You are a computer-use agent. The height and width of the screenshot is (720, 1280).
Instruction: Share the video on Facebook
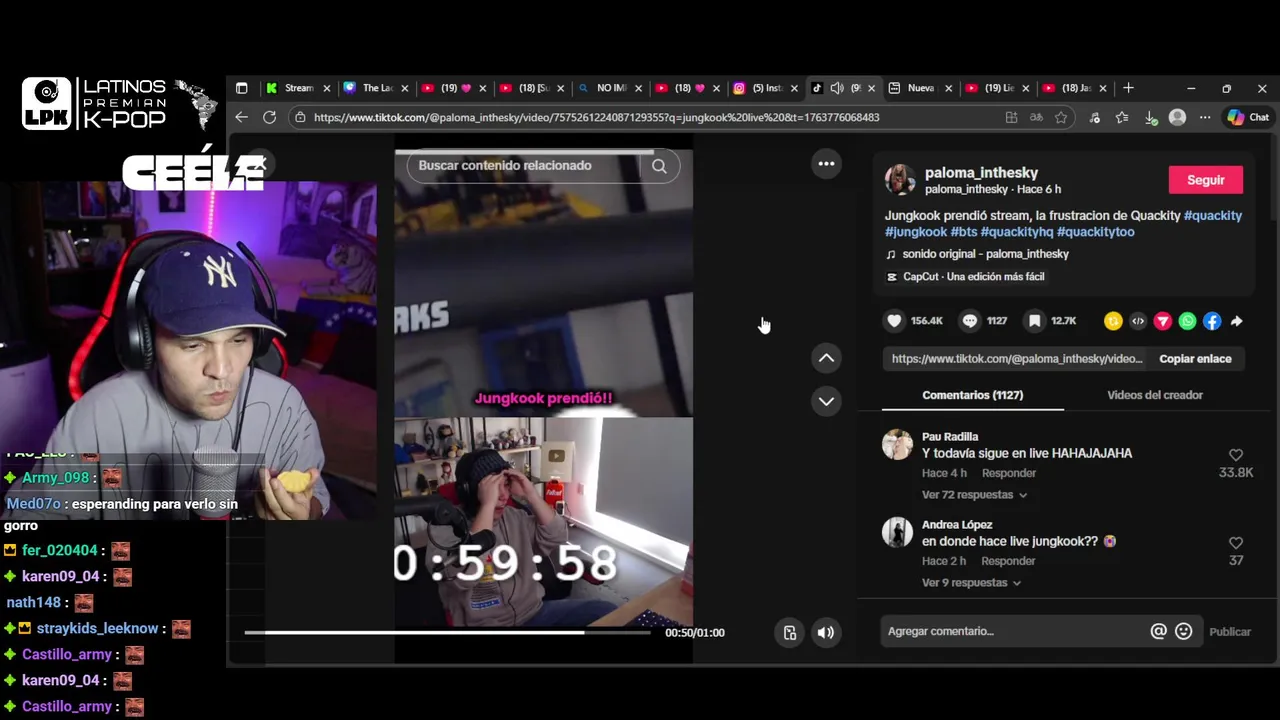tap(1212, 321)
